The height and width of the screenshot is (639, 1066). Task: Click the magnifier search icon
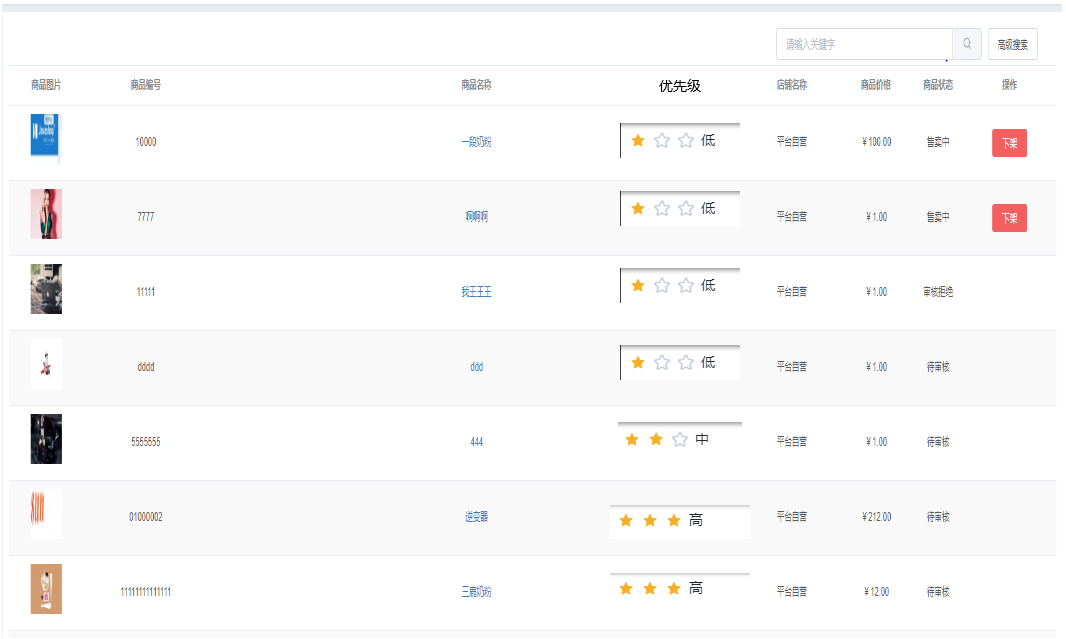coord(967,44)
